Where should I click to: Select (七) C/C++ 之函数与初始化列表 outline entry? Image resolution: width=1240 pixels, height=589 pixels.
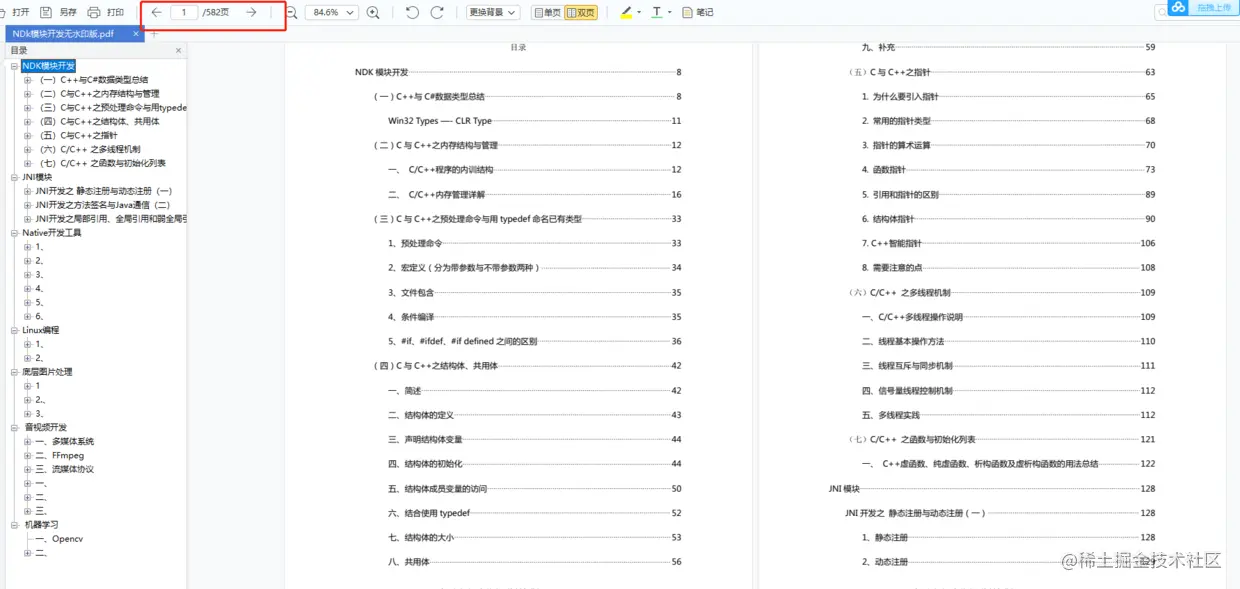point(102,163)
